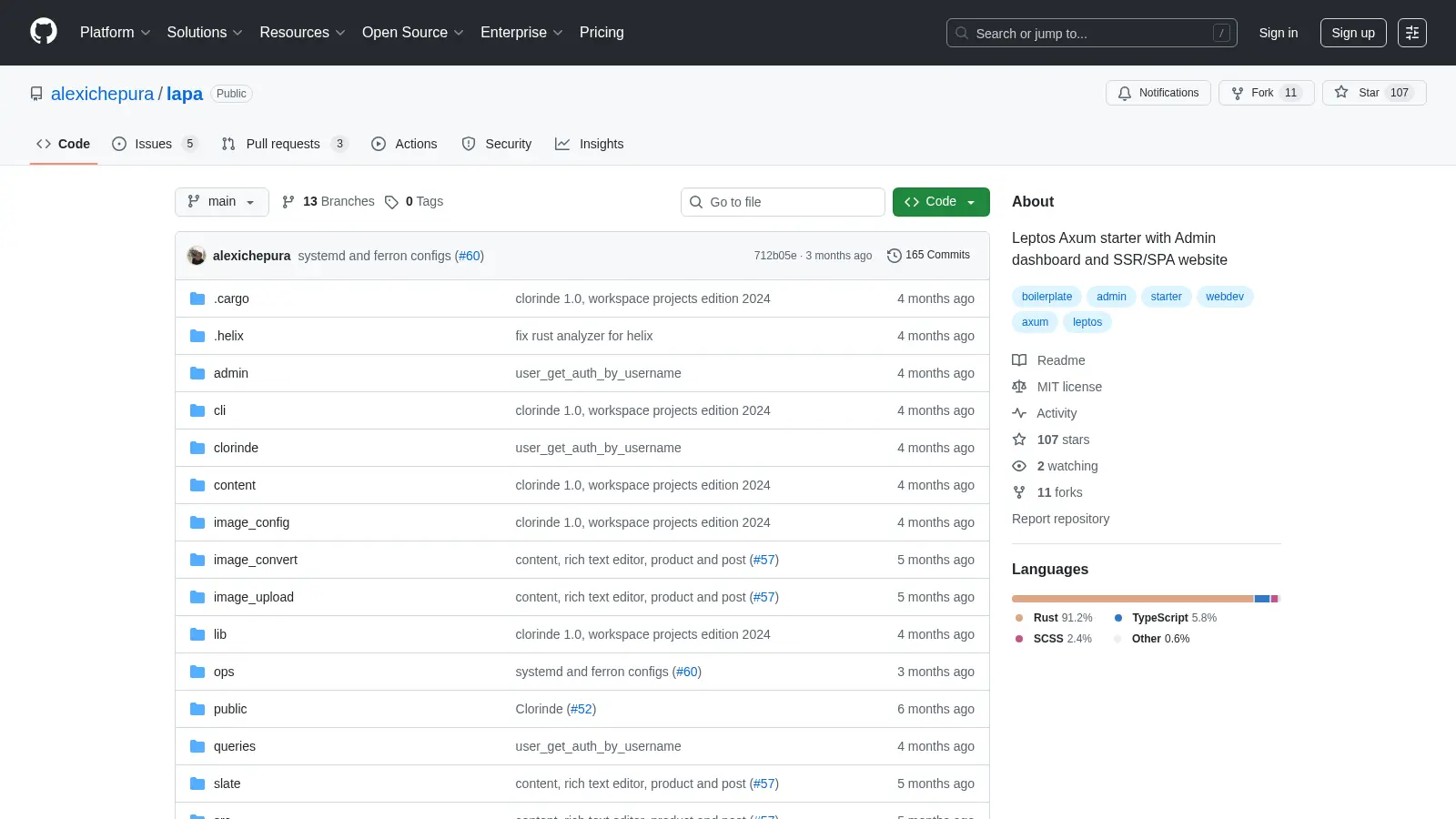Expand the main branch selector

point(222,202)
